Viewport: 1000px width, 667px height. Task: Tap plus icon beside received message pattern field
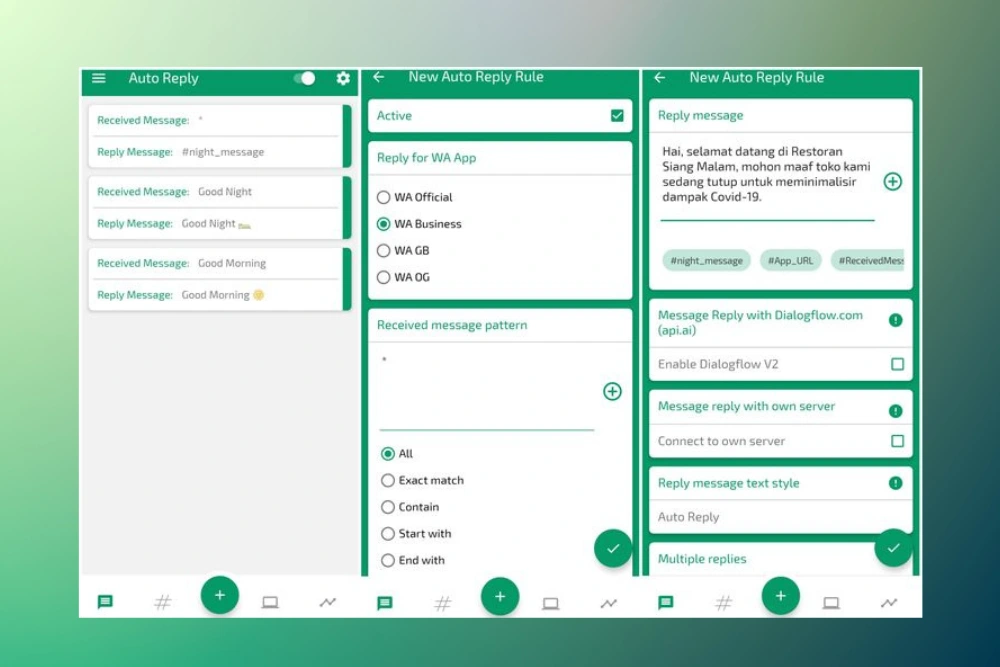coord(612,392)
